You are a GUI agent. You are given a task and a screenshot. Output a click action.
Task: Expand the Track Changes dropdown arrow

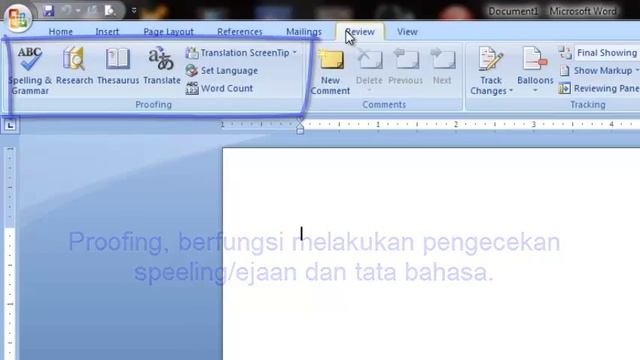[x=511, y=91]
